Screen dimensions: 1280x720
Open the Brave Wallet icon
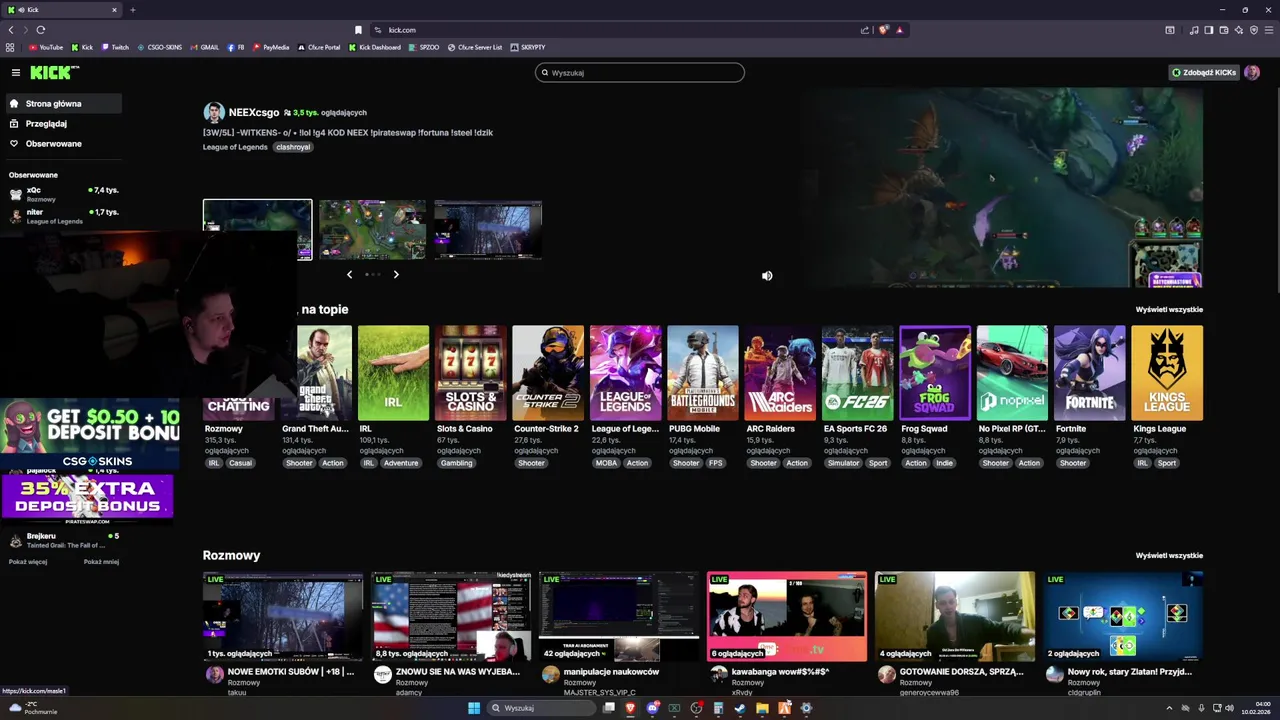[1224, 30]
